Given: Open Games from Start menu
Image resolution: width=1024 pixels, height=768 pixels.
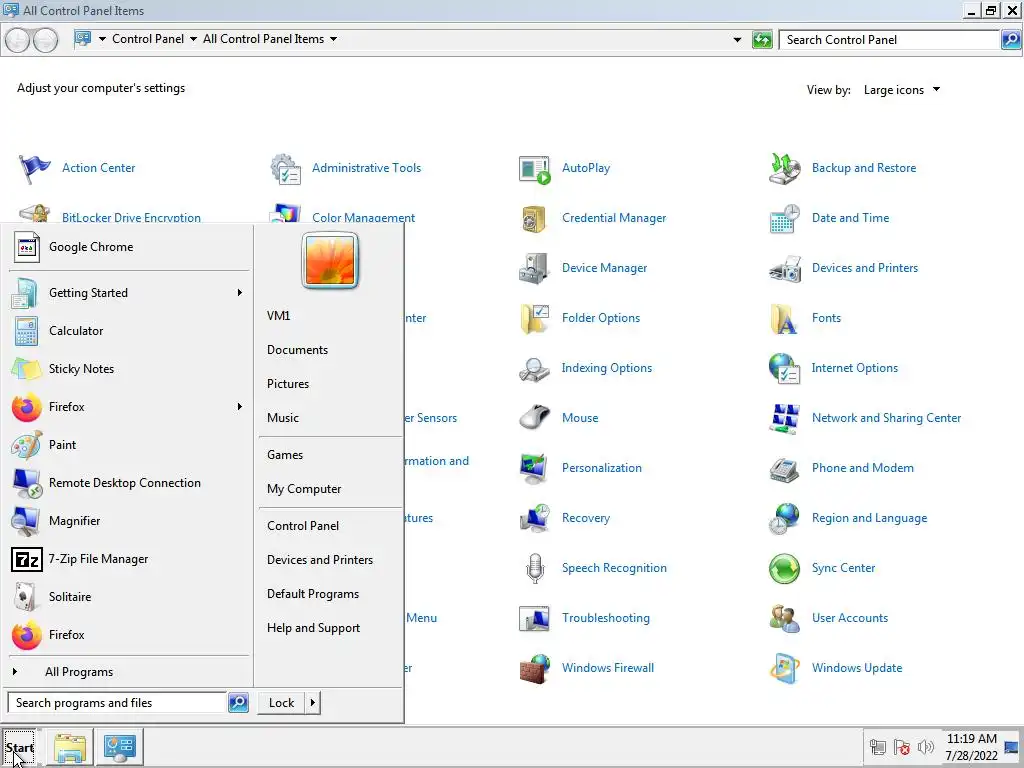Looking at the screenshot, I should 285,455.
